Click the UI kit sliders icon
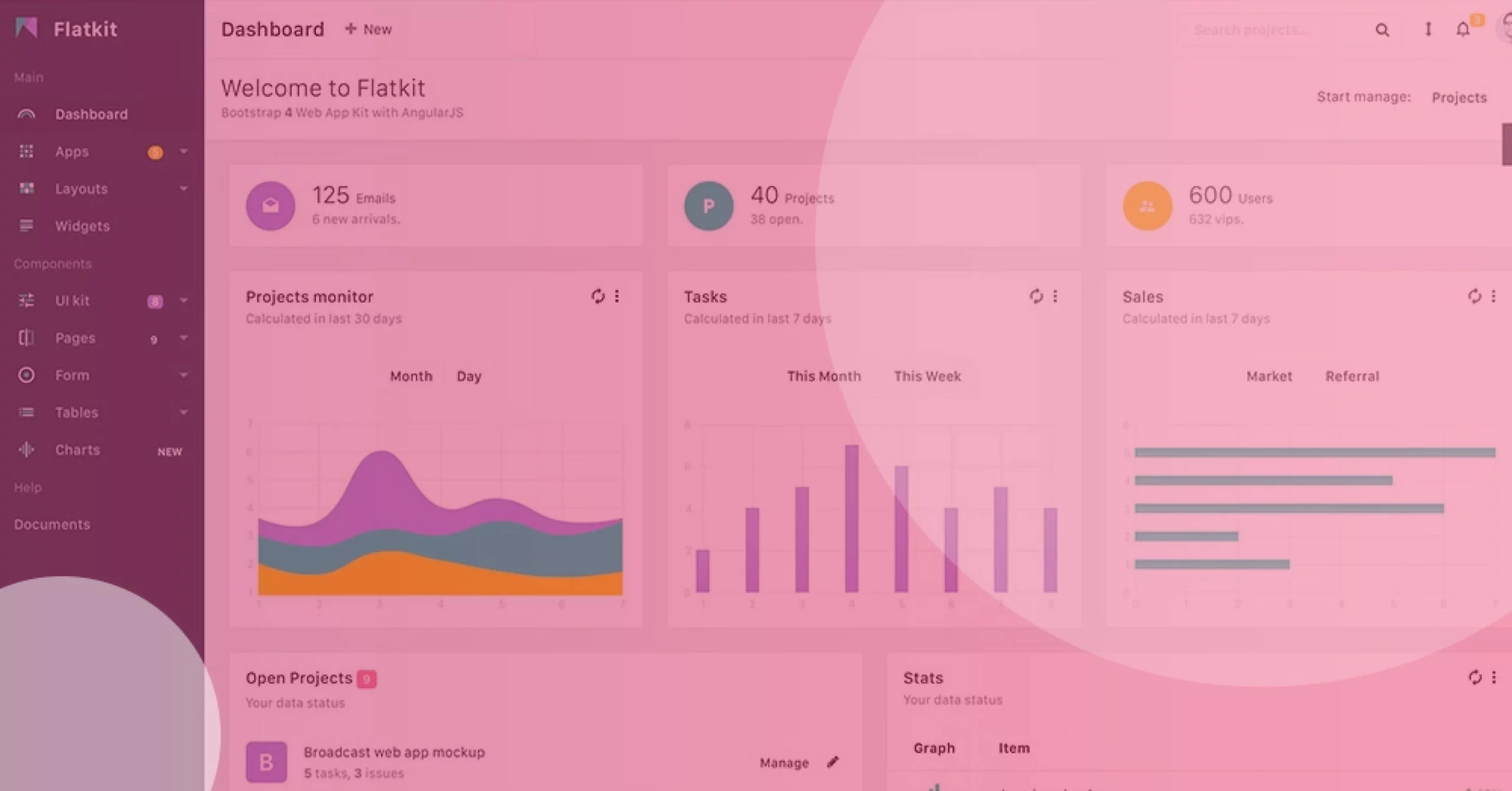 click(26, 300)
